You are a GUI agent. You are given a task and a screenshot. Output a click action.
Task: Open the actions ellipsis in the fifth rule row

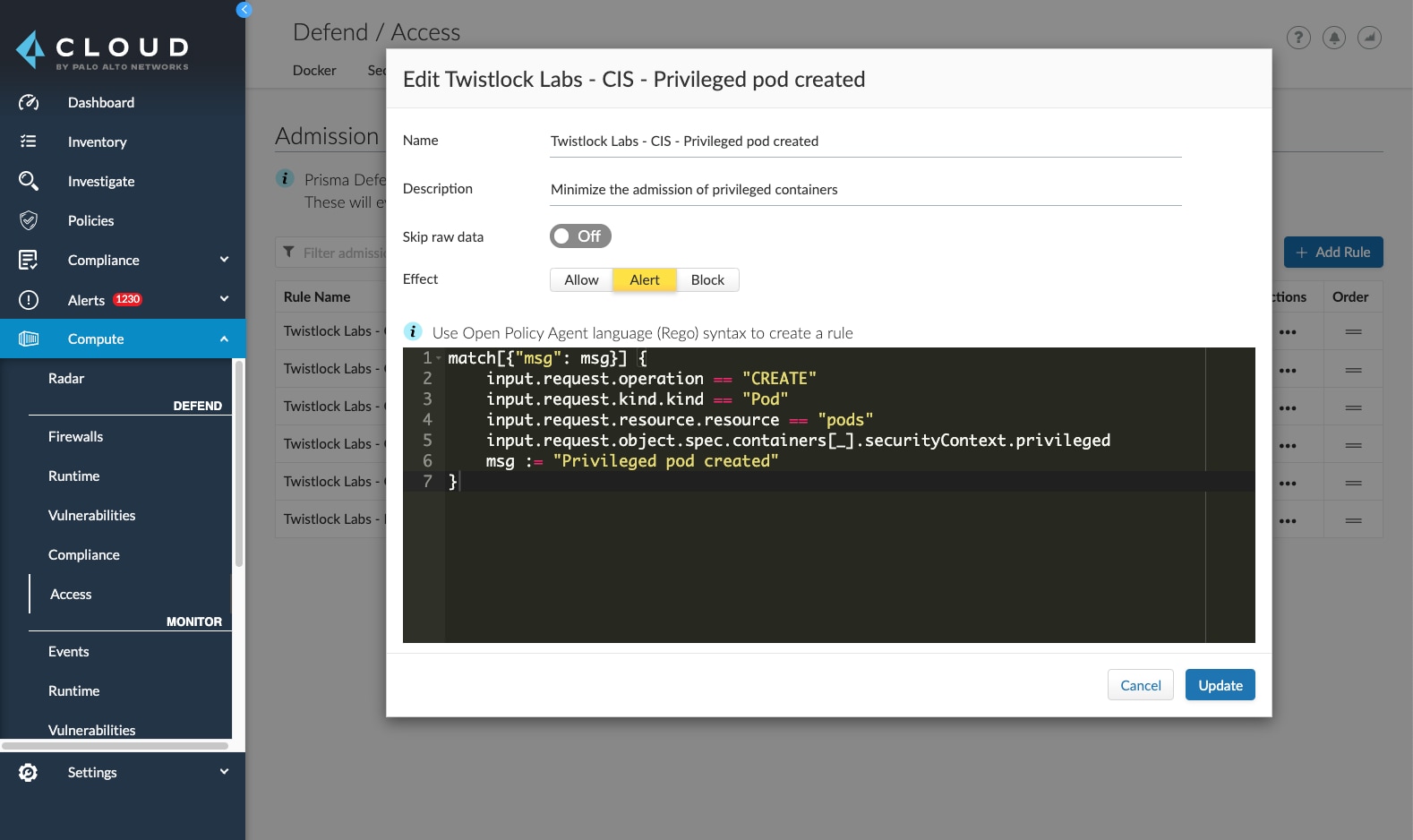[1288, 483]
